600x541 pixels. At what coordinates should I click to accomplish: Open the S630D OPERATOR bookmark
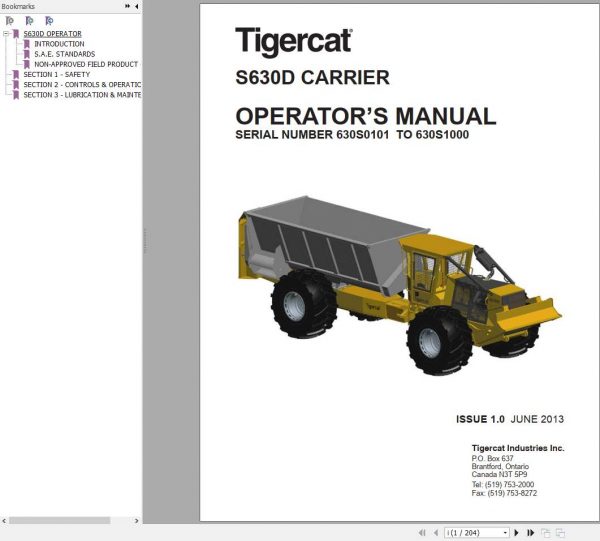tap(52, 34)
